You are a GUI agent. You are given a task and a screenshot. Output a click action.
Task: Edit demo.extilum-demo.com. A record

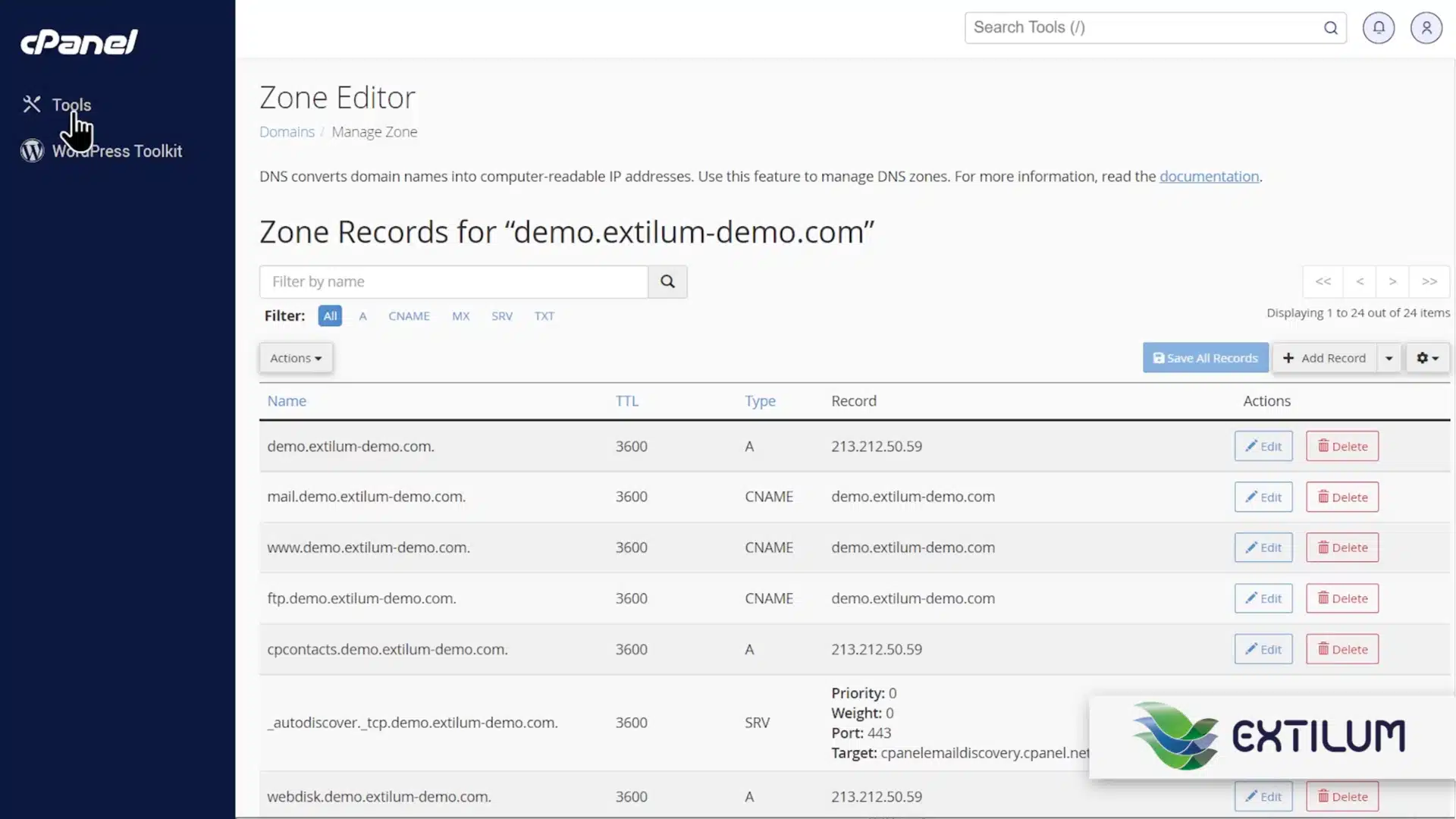[1263, 447]
